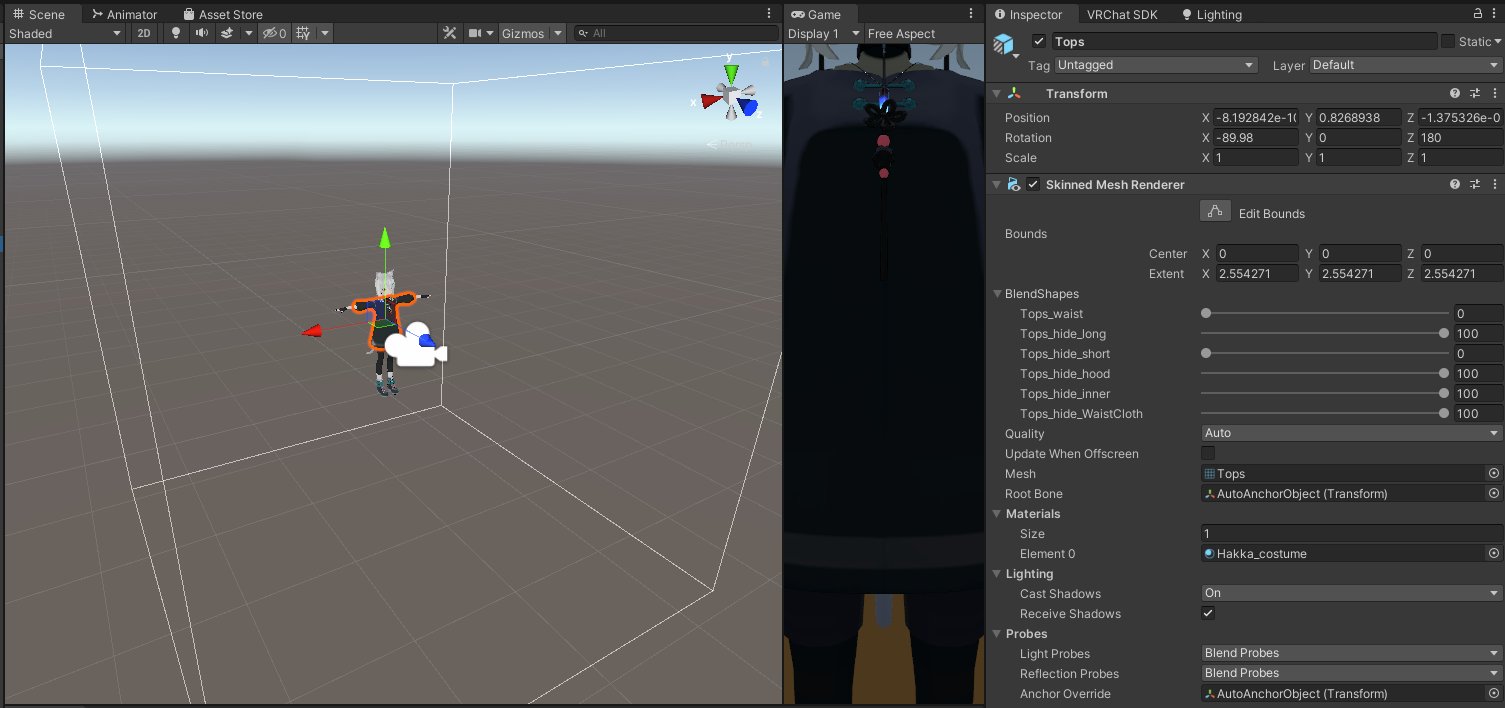Open the Tag dropdown showing Untagged
The image size is (1505, 708).
pyautogui.click(x=1155, y=64)
